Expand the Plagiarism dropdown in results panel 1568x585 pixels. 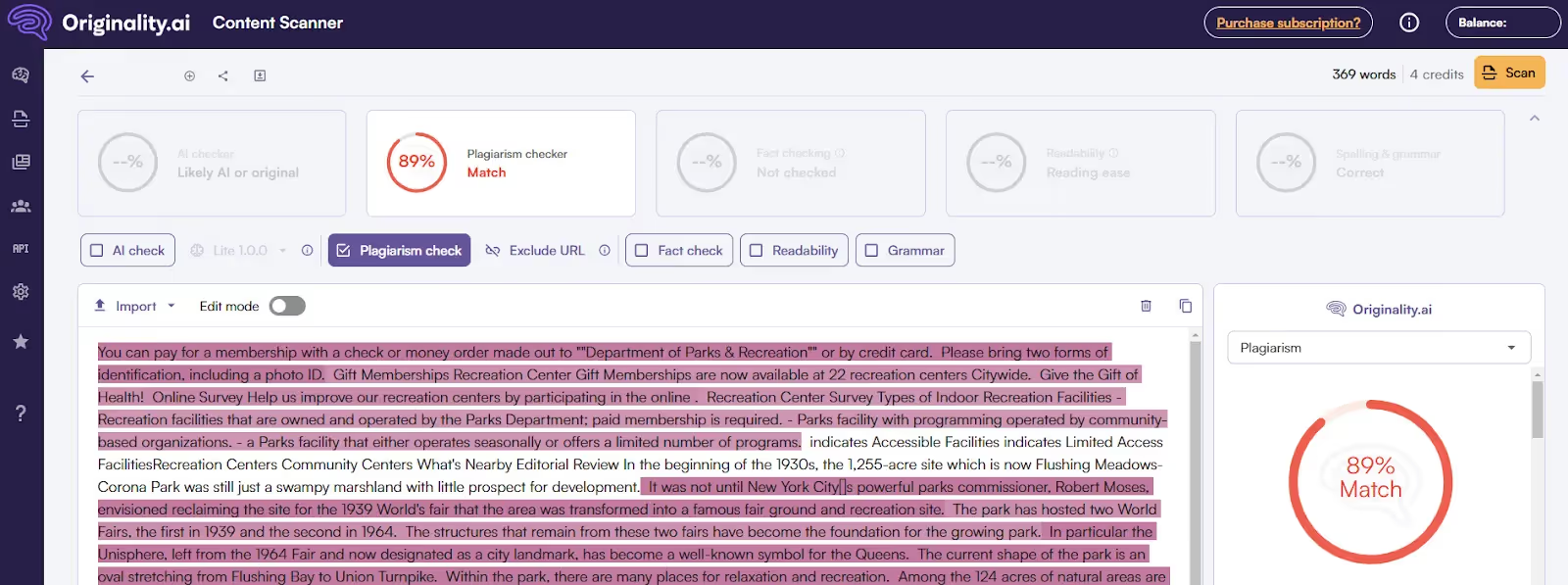[1378, 348]
